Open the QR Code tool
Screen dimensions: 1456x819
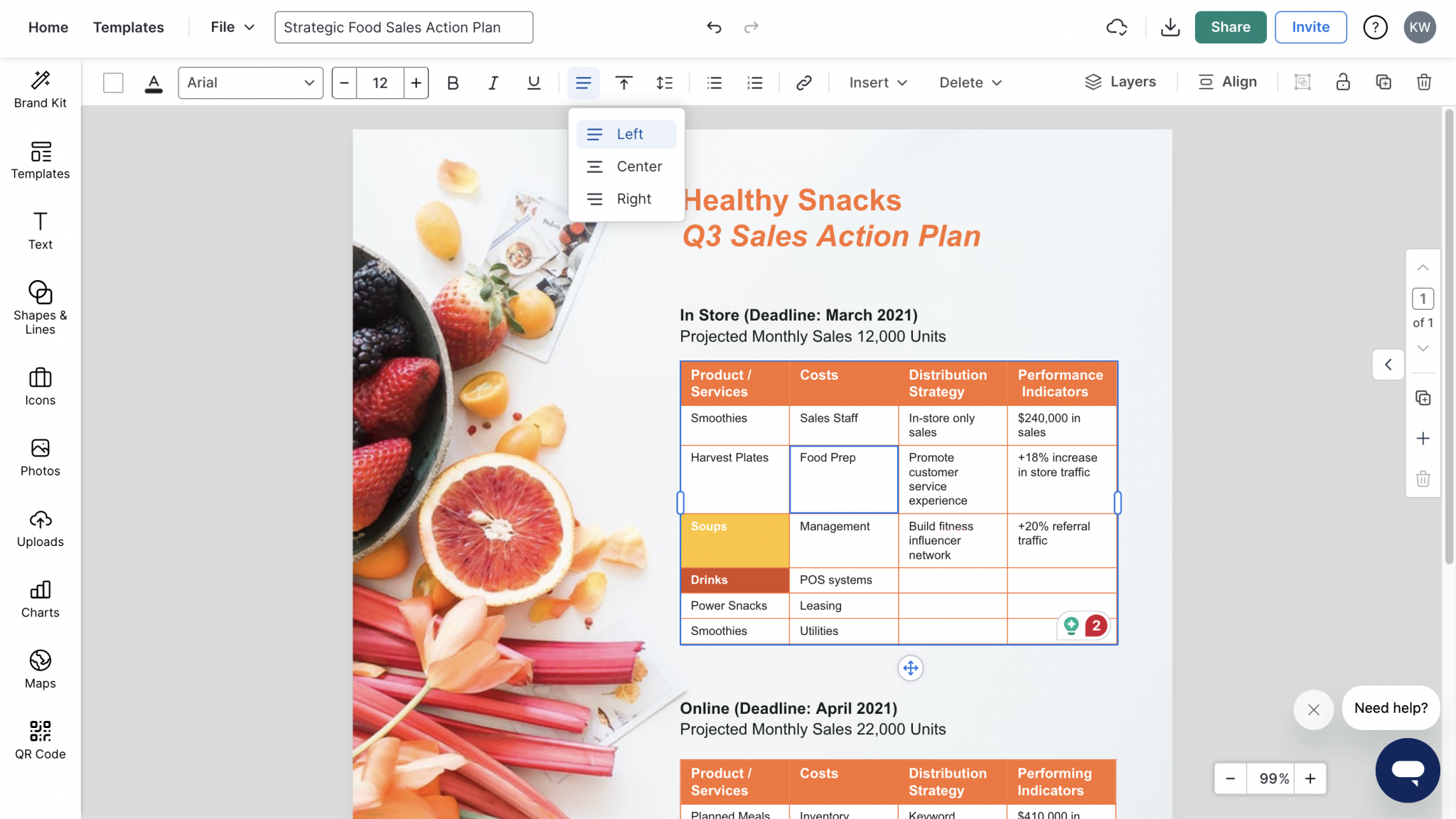pyautogui.click(x=40, y=739)
